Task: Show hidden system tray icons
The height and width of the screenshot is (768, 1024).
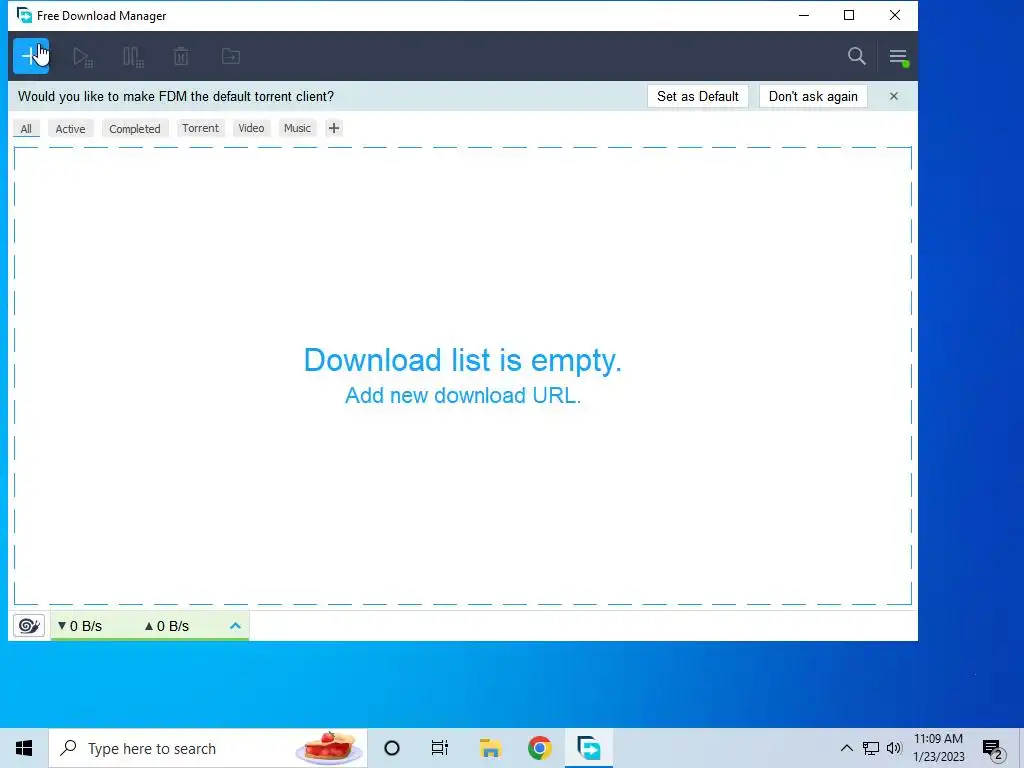Action: 846,748
